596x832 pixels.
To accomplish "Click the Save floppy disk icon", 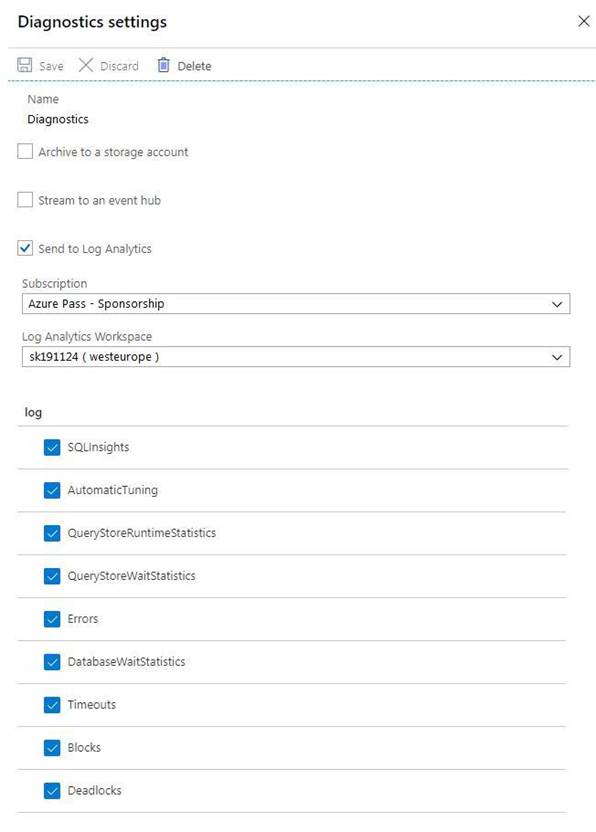I will pyautogui.click(x=24, y=65).
